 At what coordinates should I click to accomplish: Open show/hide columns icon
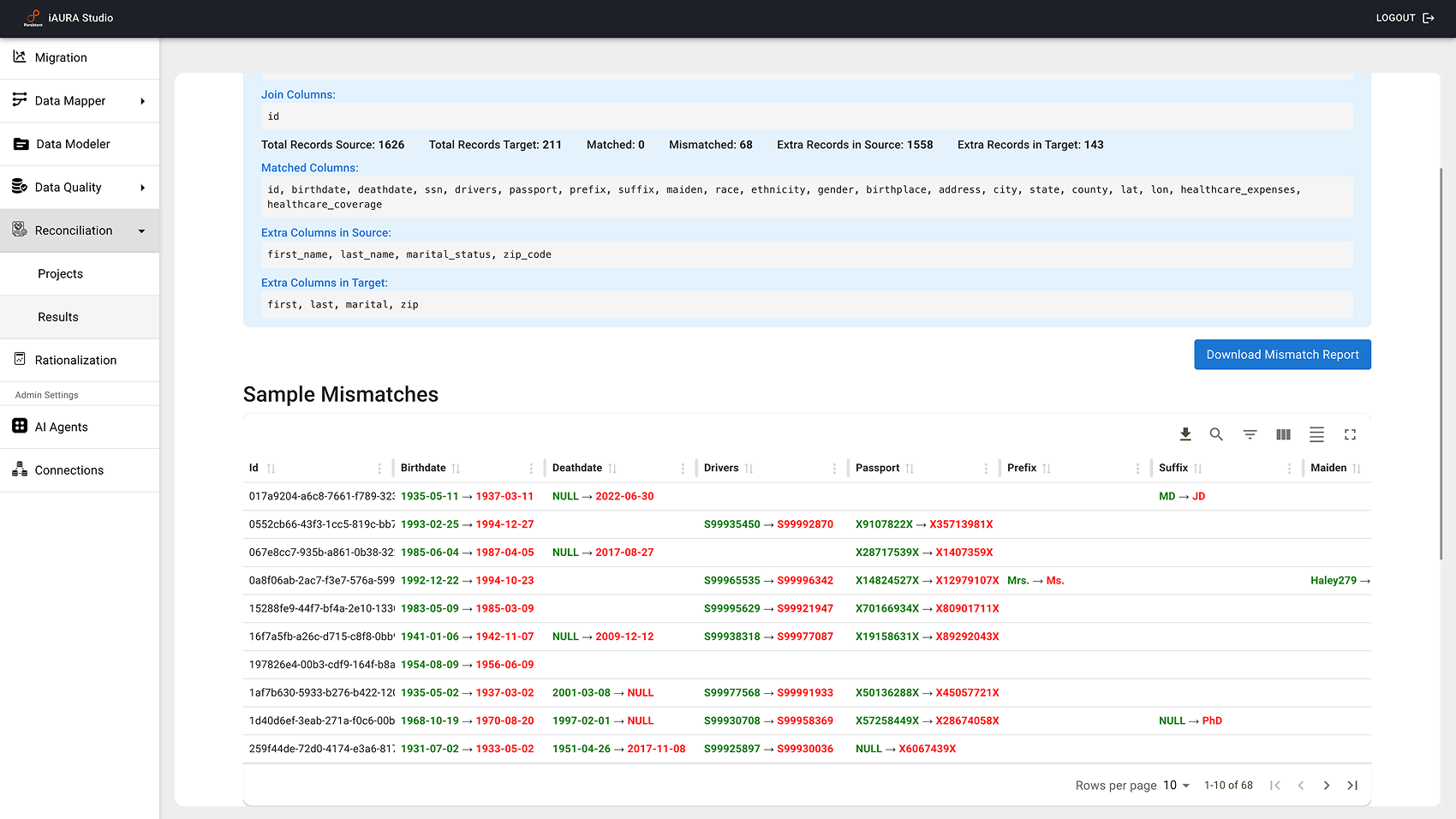tap(1283, 434)
